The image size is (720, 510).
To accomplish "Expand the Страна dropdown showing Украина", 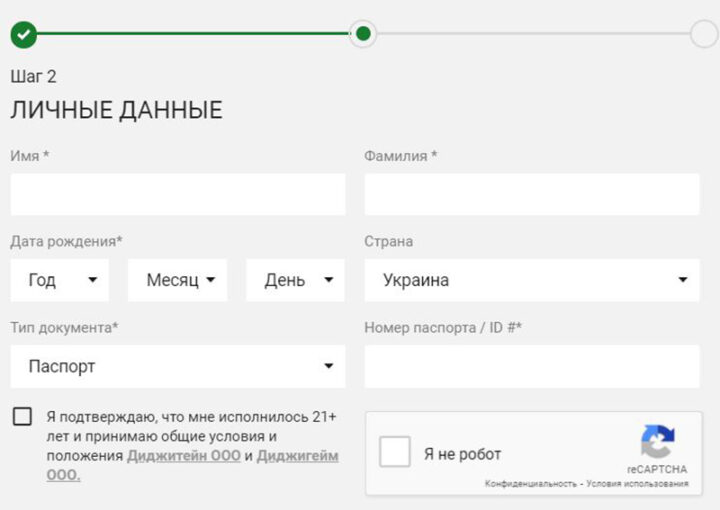I will click(x=532, y=280).
